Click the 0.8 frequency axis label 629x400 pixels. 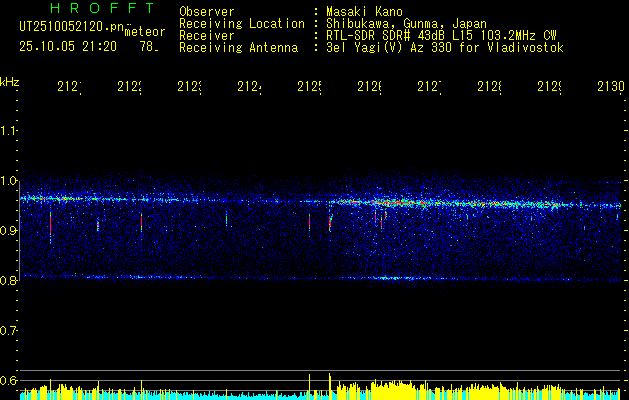pyautogui.click(x=8, y=280)
